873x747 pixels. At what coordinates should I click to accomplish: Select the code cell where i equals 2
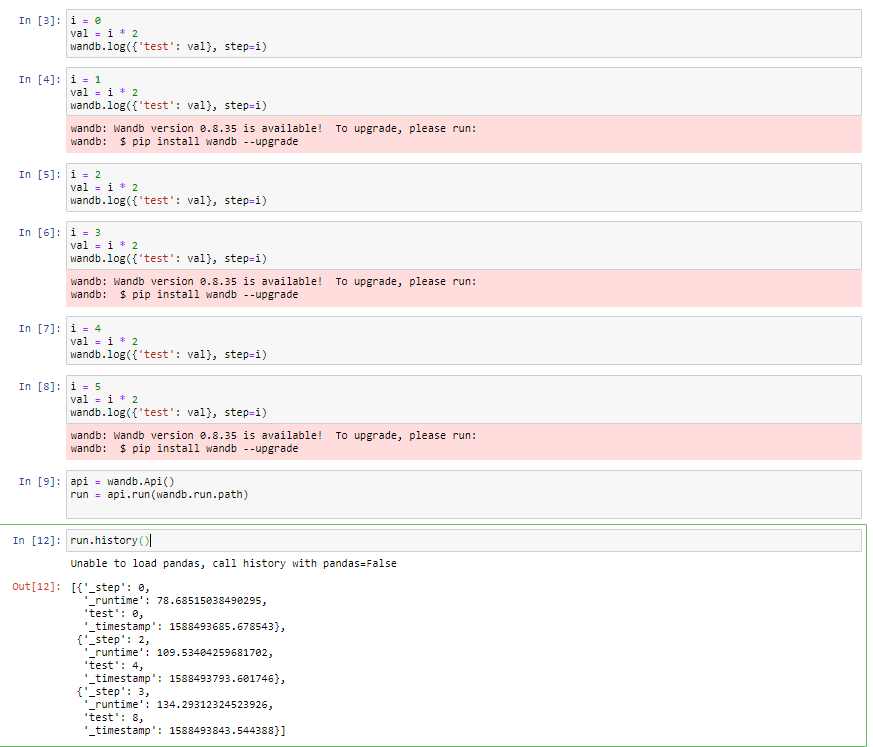(x=200, y=187)
